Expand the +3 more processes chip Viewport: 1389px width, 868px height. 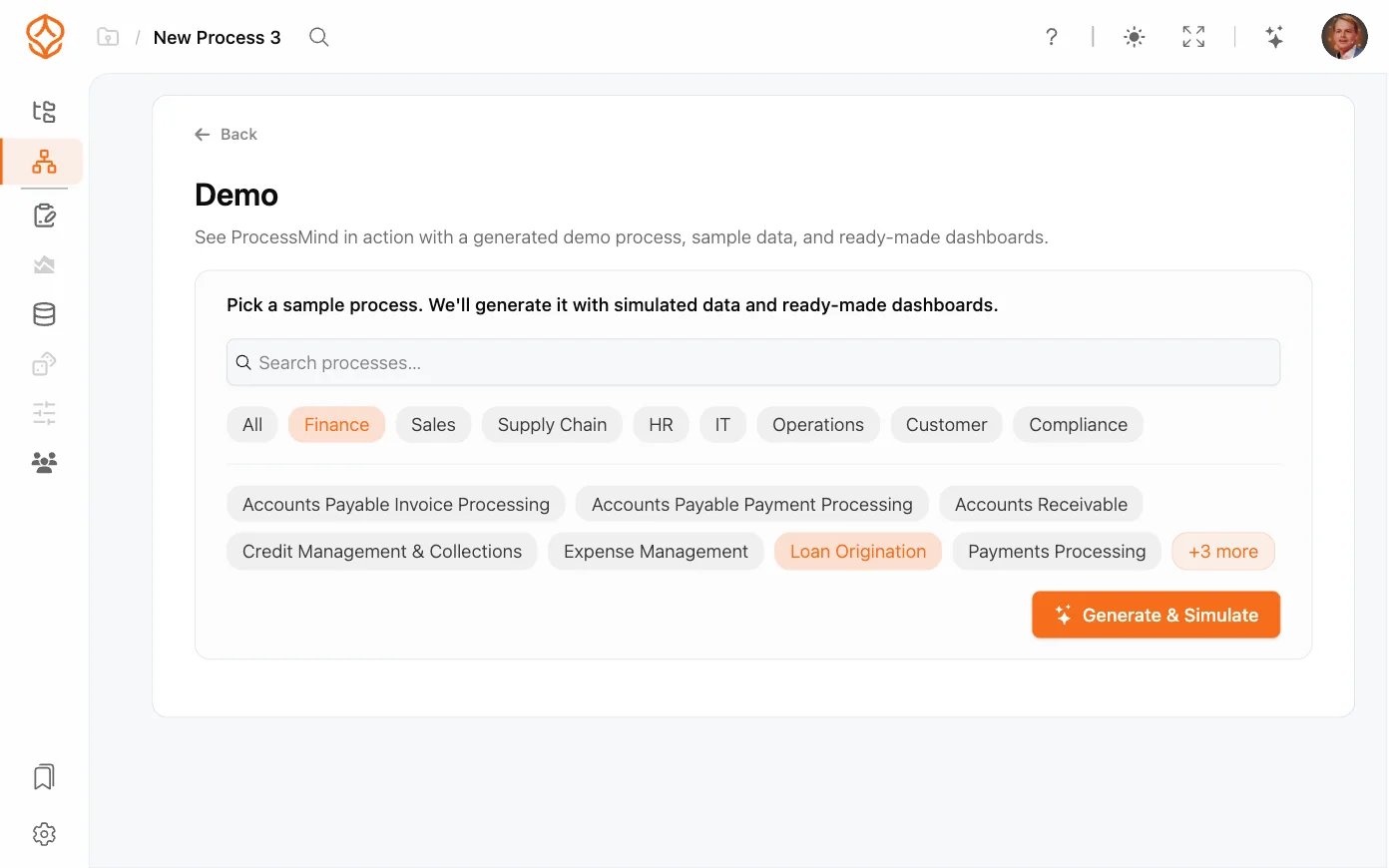(x=1223, y=552)
